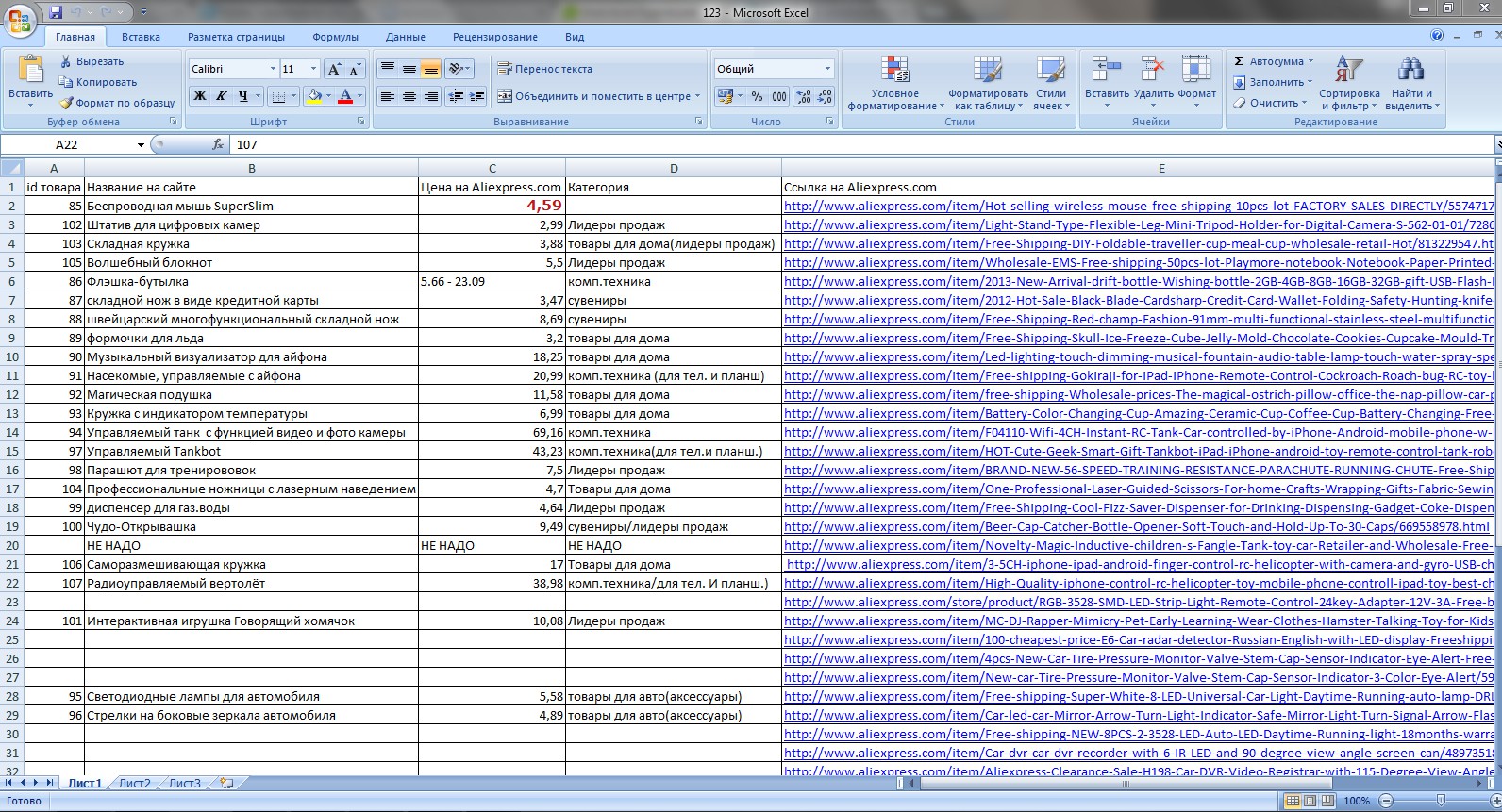Open the Calibri font name dropdown
Screen dimensions: 1502x812
pos(273,69)
